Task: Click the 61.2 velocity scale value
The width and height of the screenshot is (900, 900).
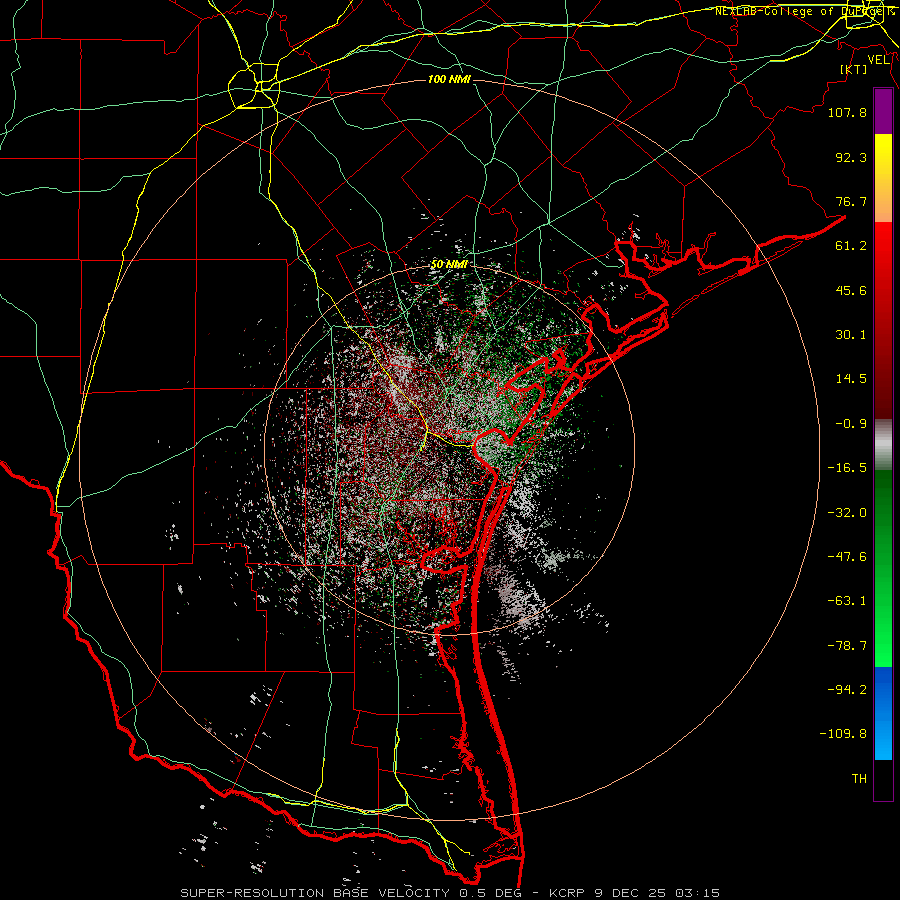Action: [x=851, y=246]
